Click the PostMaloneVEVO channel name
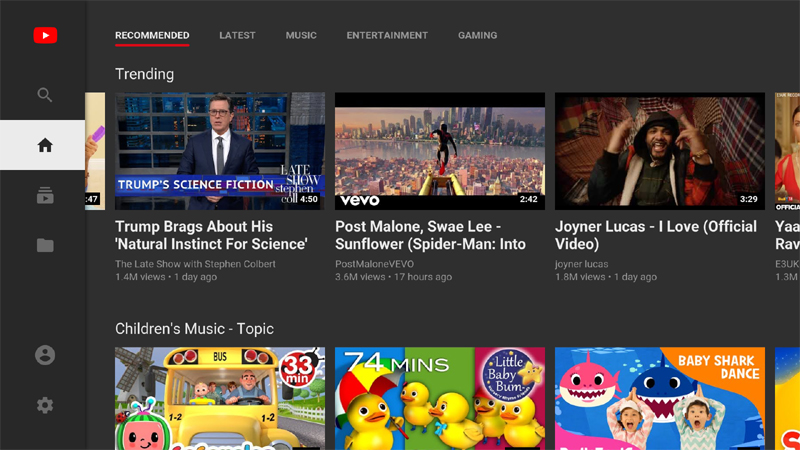 [x=374, y=264]
